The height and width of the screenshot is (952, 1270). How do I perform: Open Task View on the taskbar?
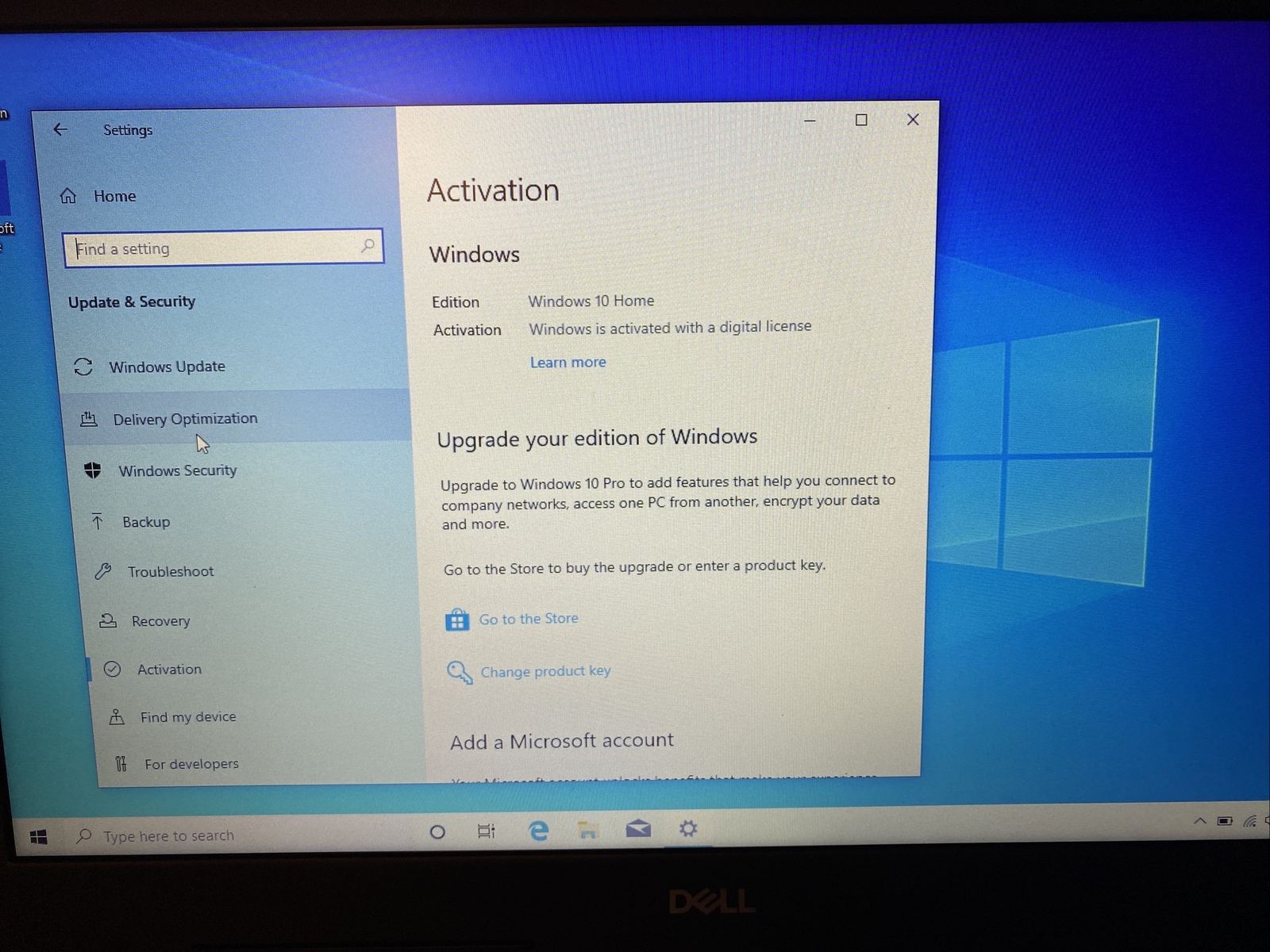(487, 831)
